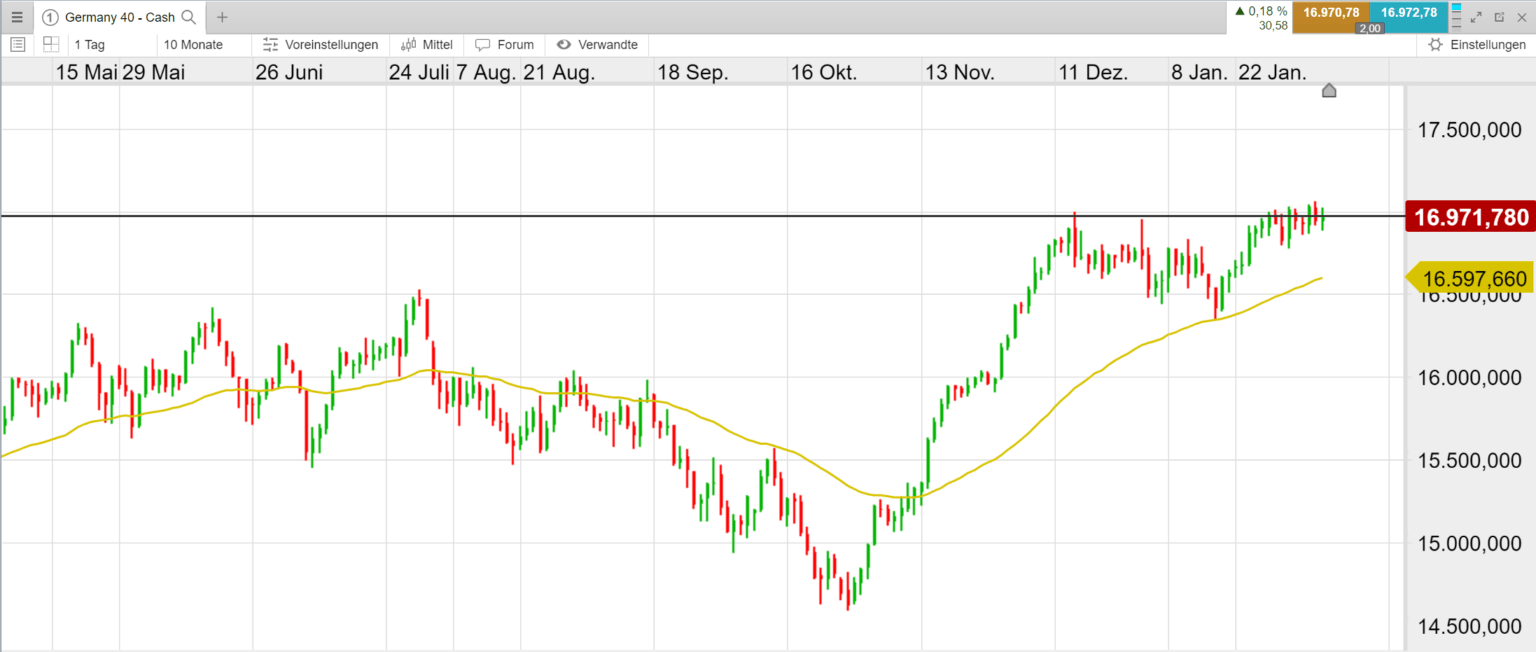
Task: Click the Verwandte eye icon
Action: click(566, 44)
